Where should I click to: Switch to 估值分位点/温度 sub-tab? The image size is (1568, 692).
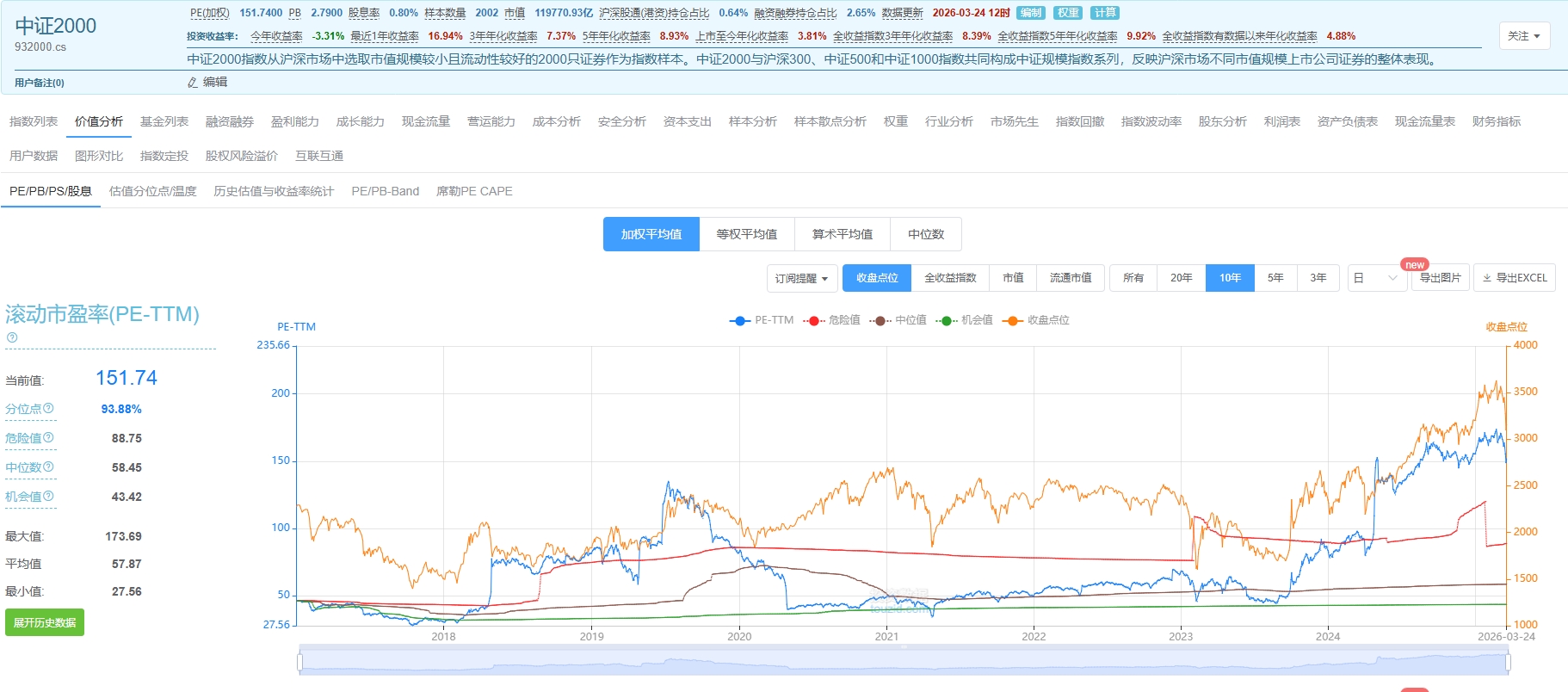click(153, 191)
